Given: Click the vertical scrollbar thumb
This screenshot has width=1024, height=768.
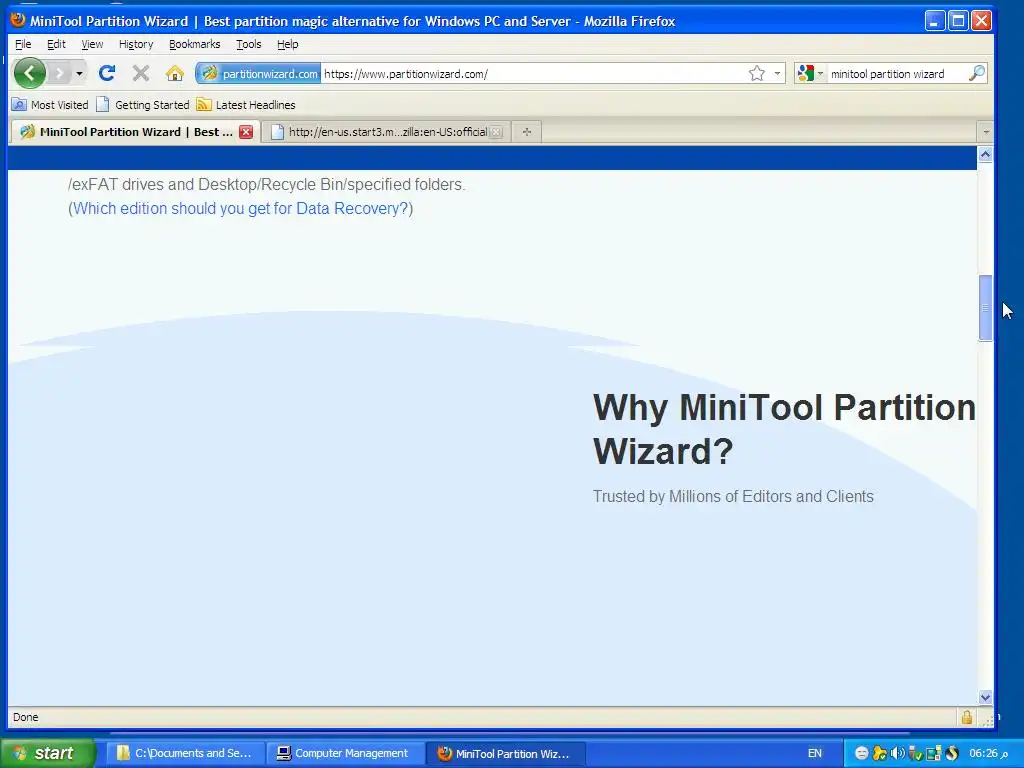Looking at the screenshot, I should pyautogui.click(x=985, y=308).
